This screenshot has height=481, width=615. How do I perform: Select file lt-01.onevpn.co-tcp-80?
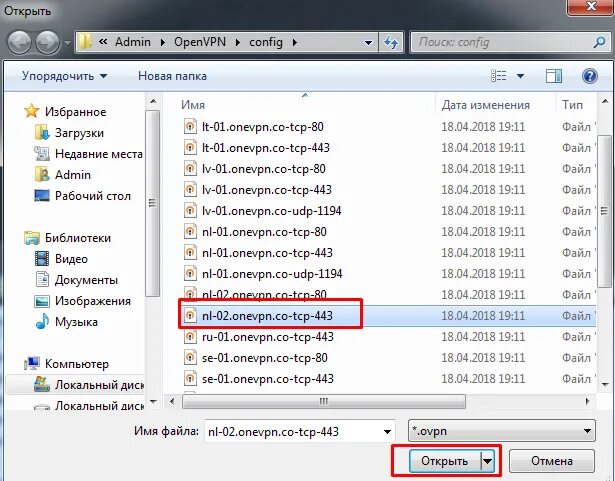pos(262,127)
